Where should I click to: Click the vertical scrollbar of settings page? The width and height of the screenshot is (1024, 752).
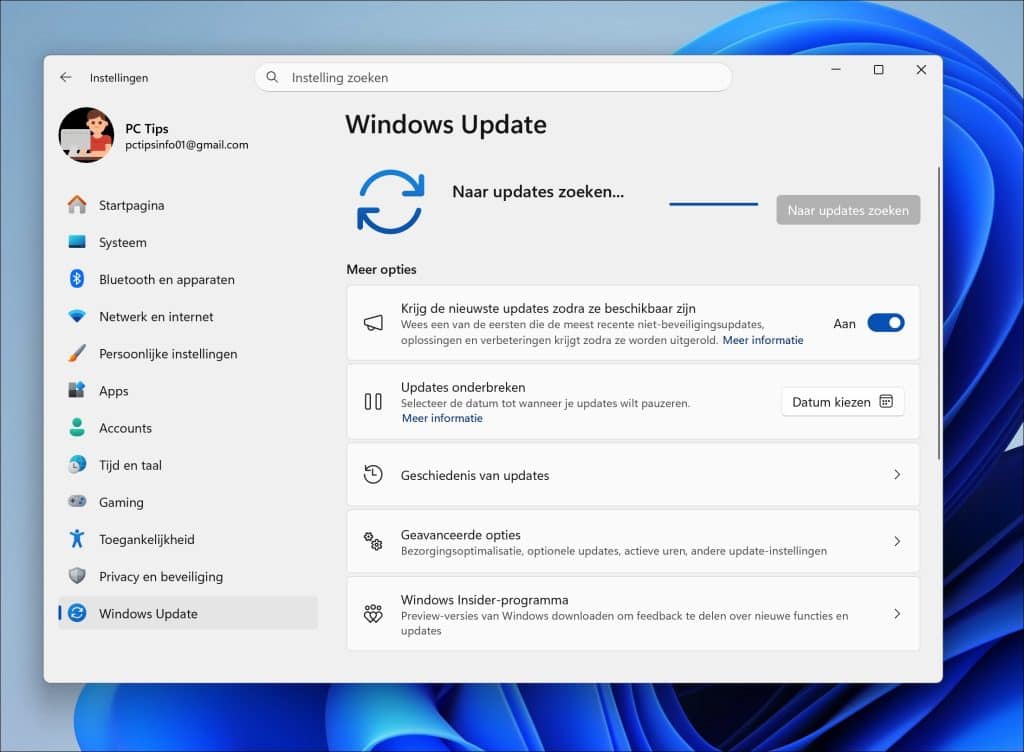click(x=939, y=313)
